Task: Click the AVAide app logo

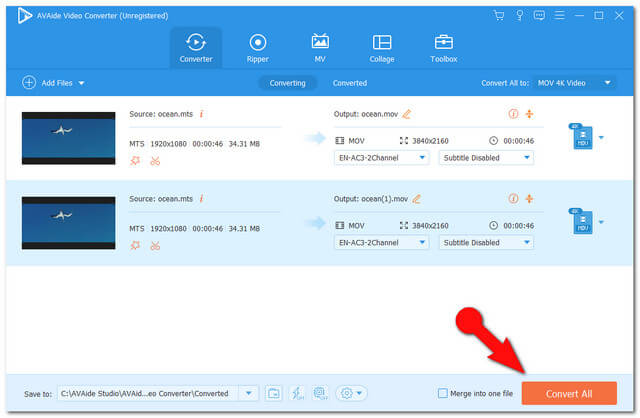Action: pos(24,16)
